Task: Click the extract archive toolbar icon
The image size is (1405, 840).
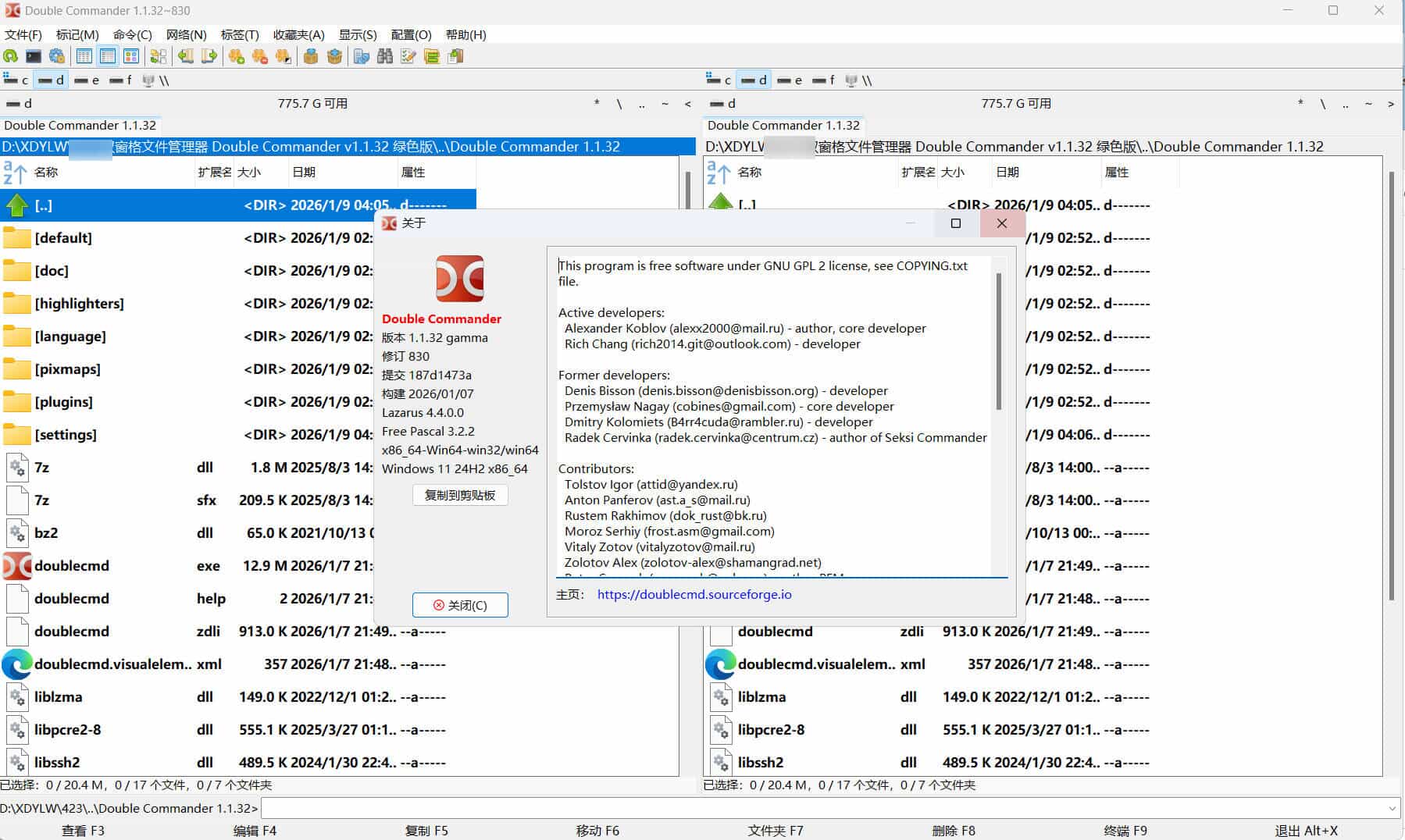Action: [x=333, y=56]
